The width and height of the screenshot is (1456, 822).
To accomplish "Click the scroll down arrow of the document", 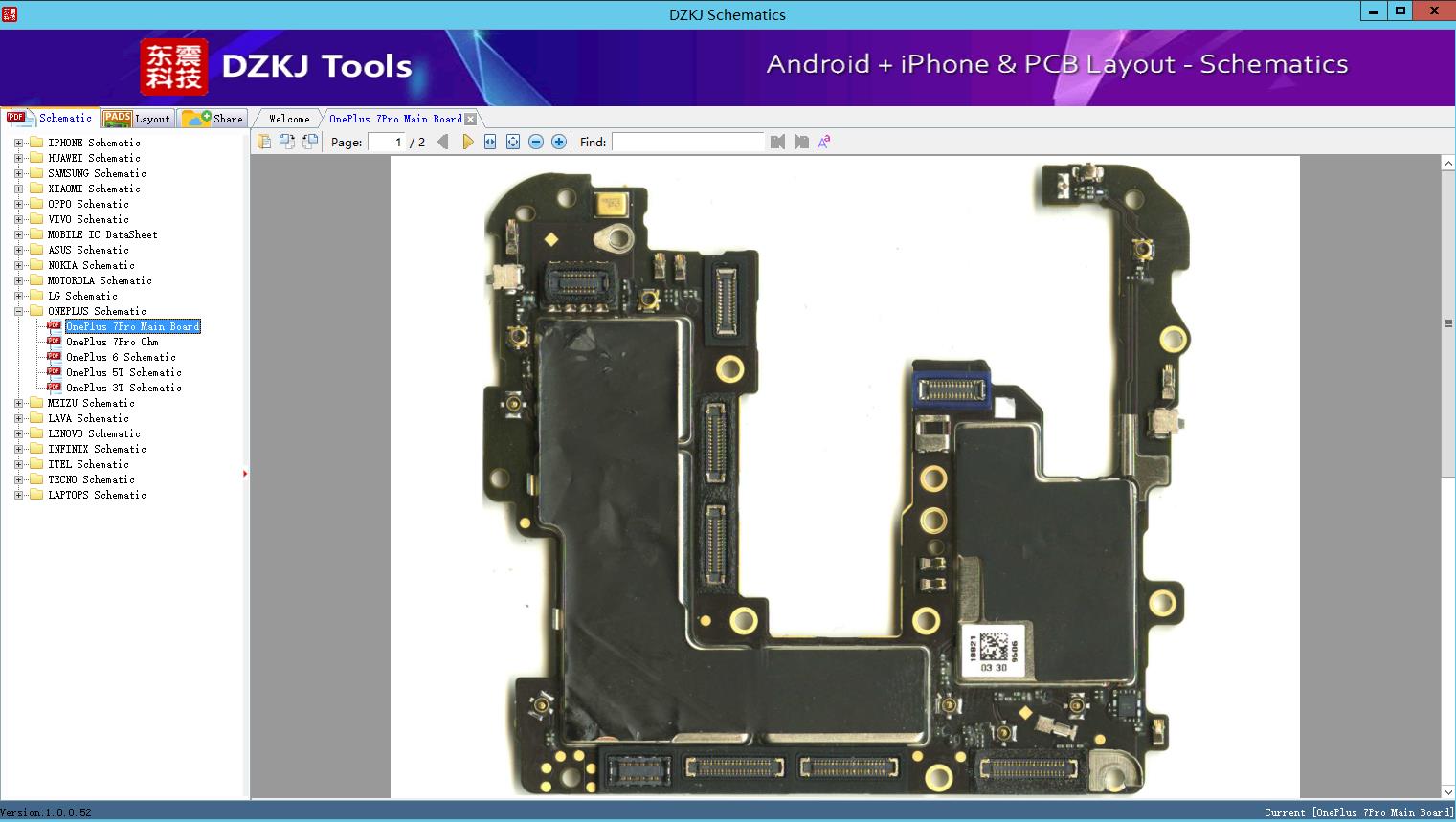I will 1448,791.
